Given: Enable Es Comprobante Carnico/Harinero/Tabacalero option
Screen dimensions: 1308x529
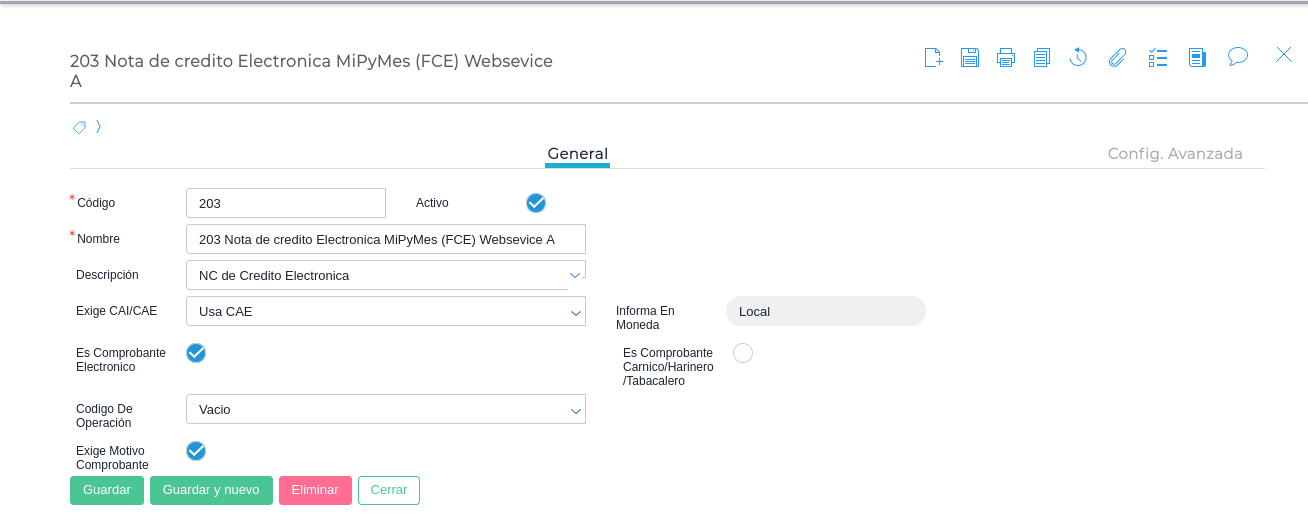Looking at the screenshot, I should [x=743, y=353].
